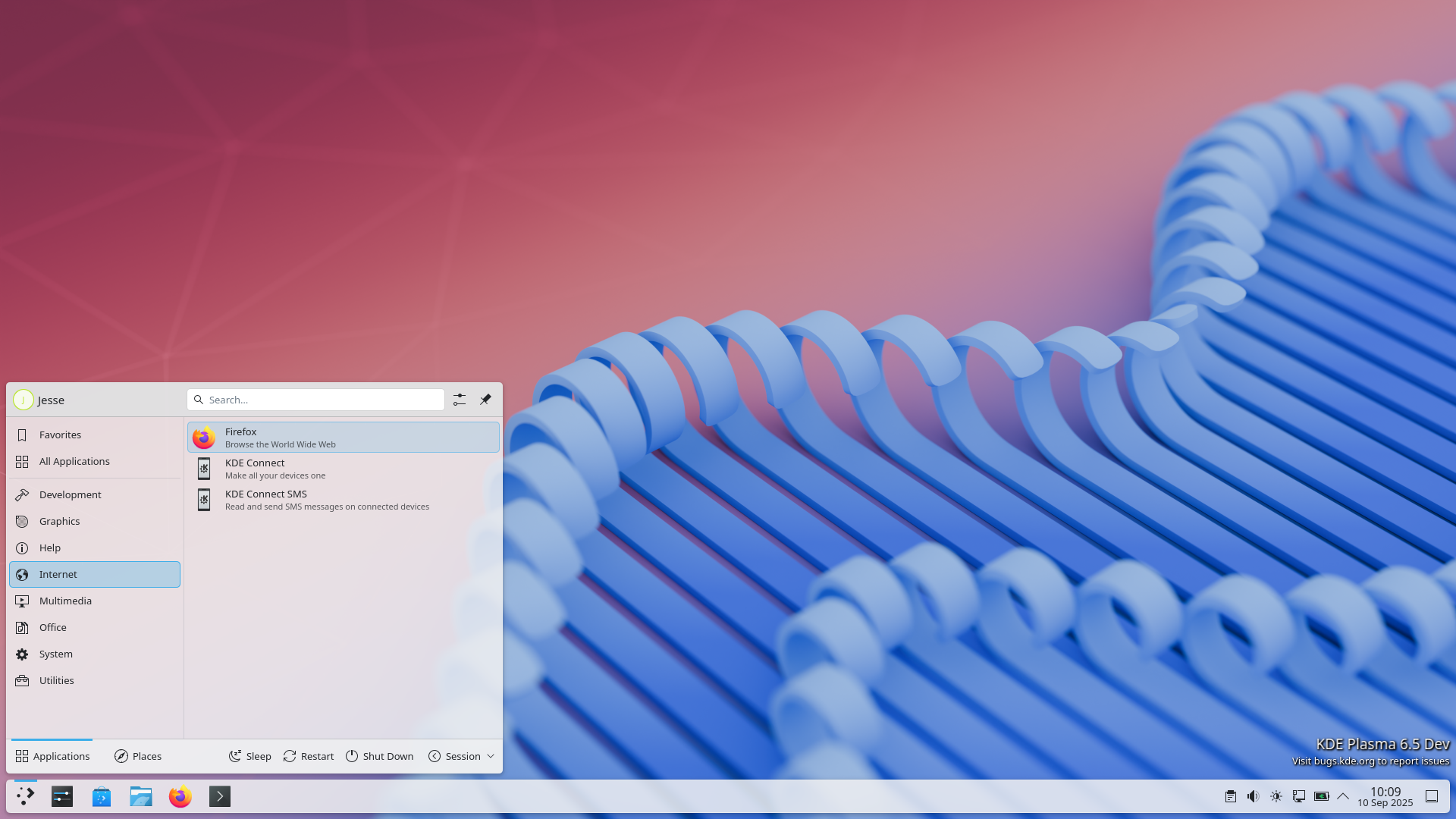This screenshot has height=819, width=1456.
Task: Focus the Search field
Action: [315, 400]
